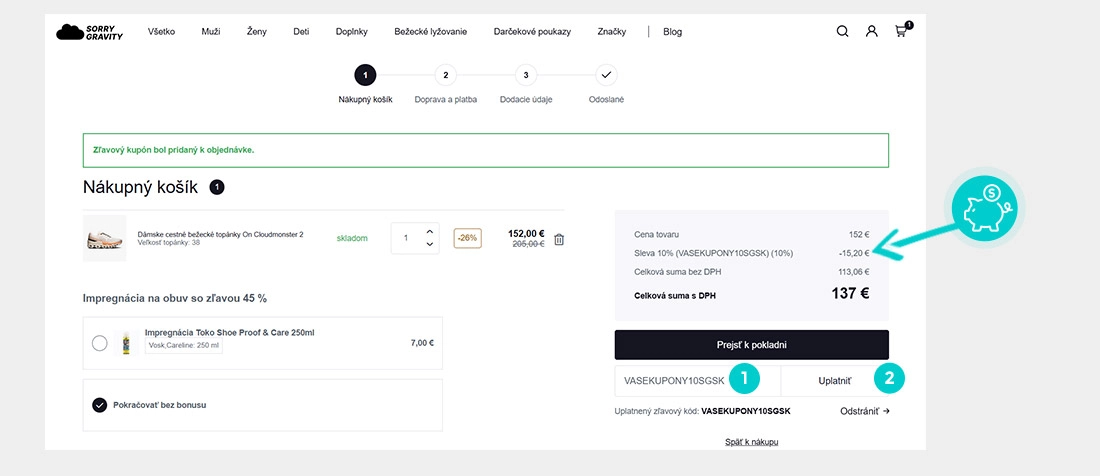Click the -26% discount badge
The width and height of the screenshot is (1100, 476).
coord(467,238)
